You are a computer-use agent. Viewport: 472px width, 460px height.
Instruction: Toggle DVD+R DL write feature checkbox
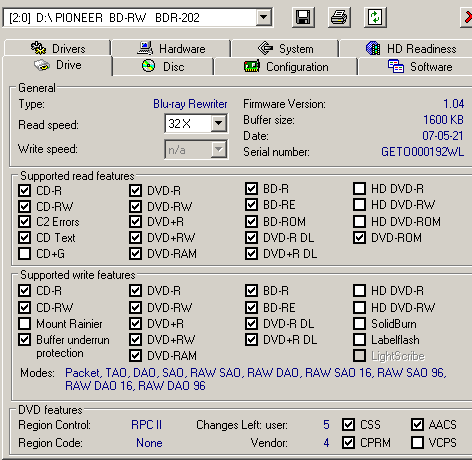coord(251,340)
